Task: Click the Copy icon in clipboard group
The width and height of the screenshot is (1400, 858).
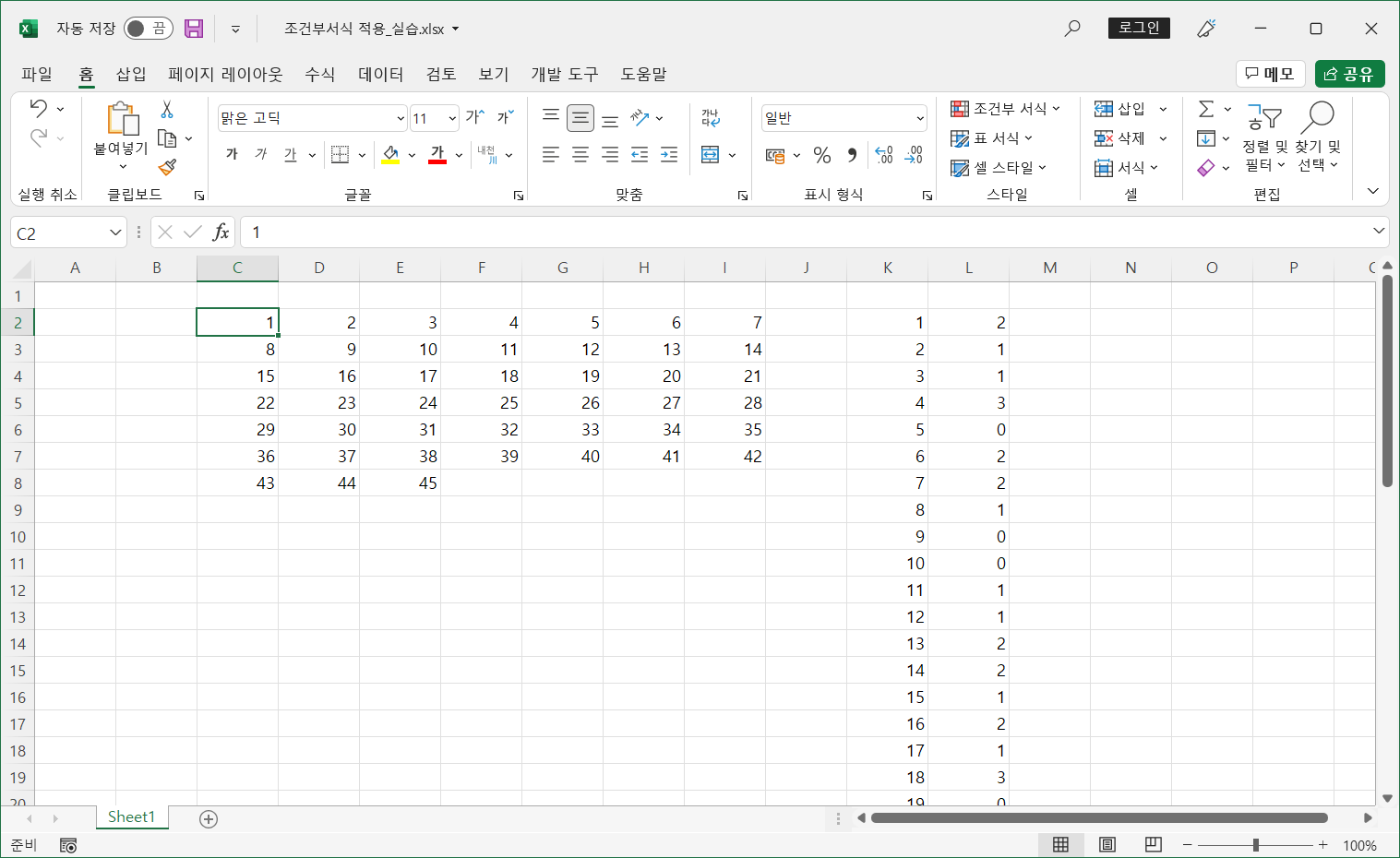Action: (167, 138)
